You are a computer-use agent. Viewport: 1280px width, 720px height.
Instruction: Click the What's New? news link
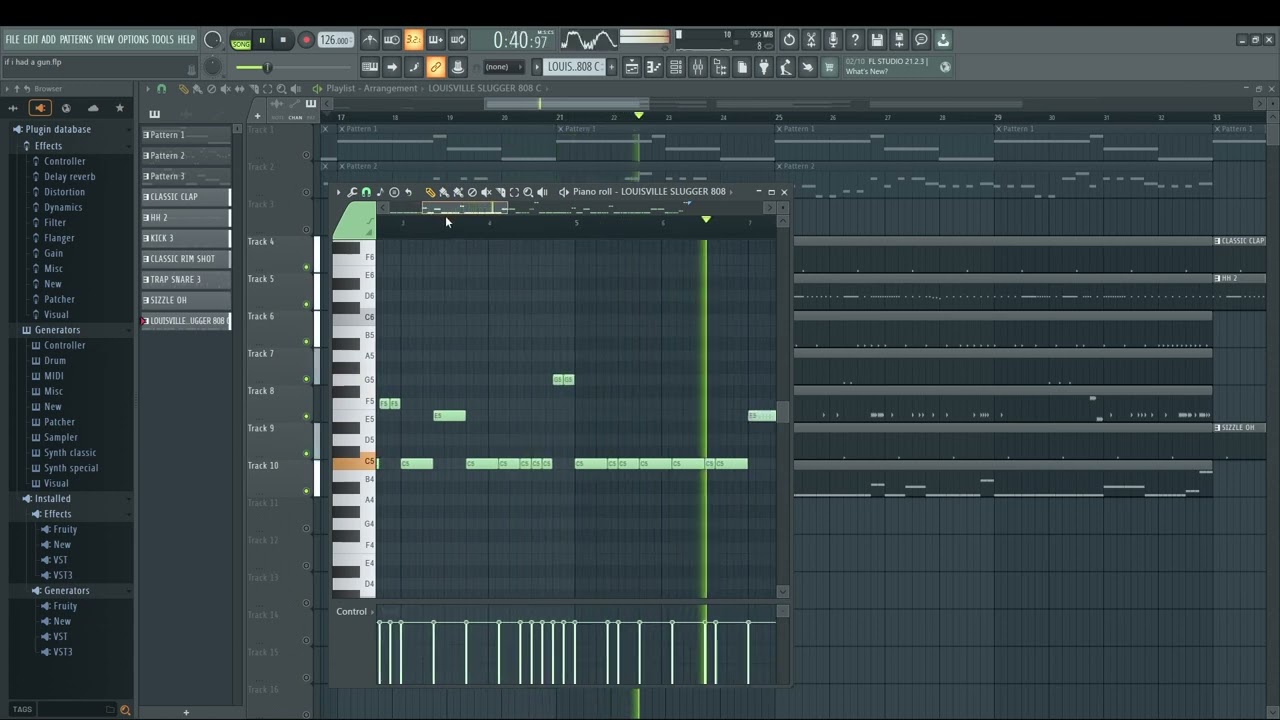click(867, 72)
